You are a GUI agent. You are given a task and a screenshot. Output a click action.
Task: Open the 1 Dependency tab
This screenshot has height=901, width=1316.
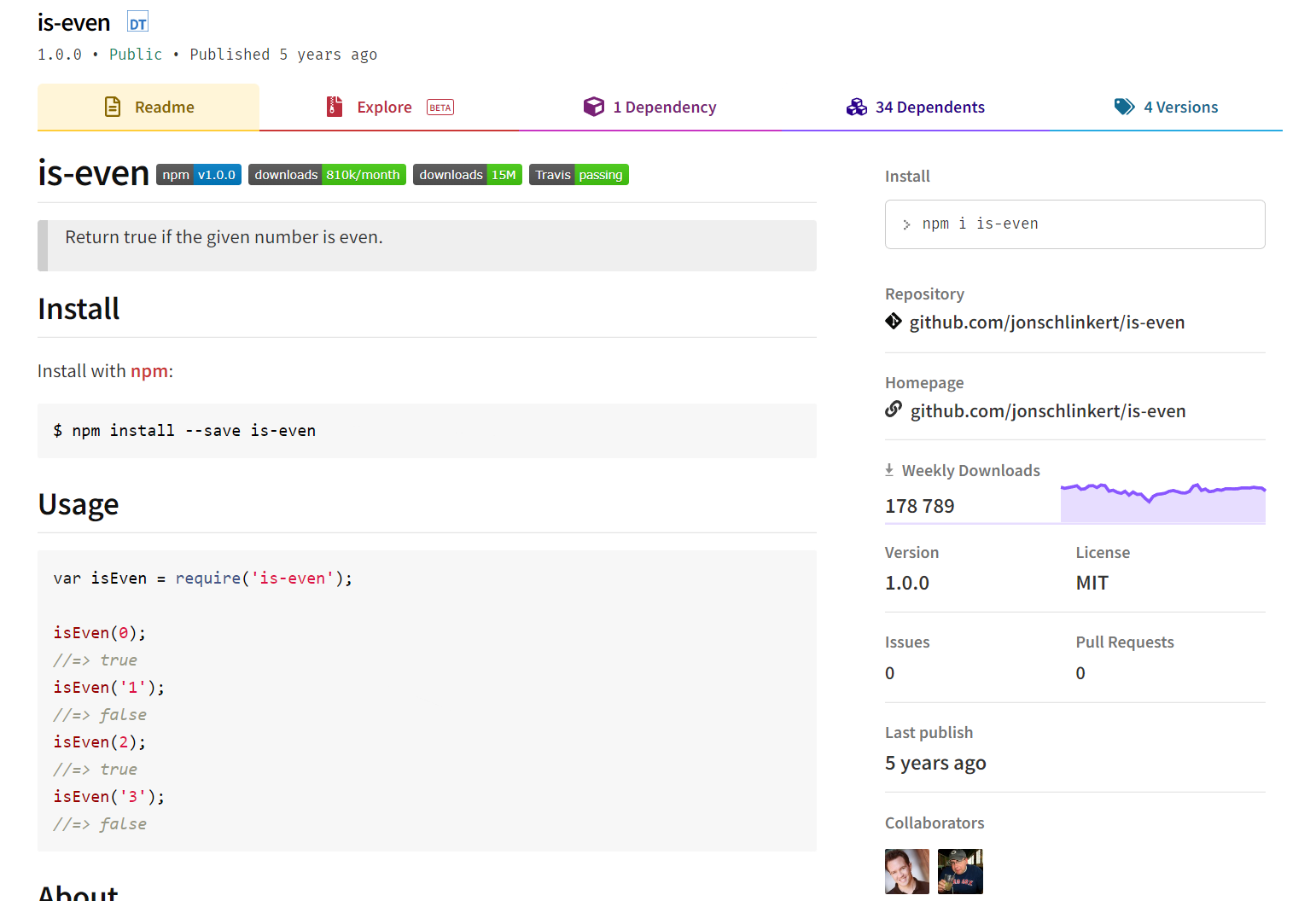click(x=649, y=108)
